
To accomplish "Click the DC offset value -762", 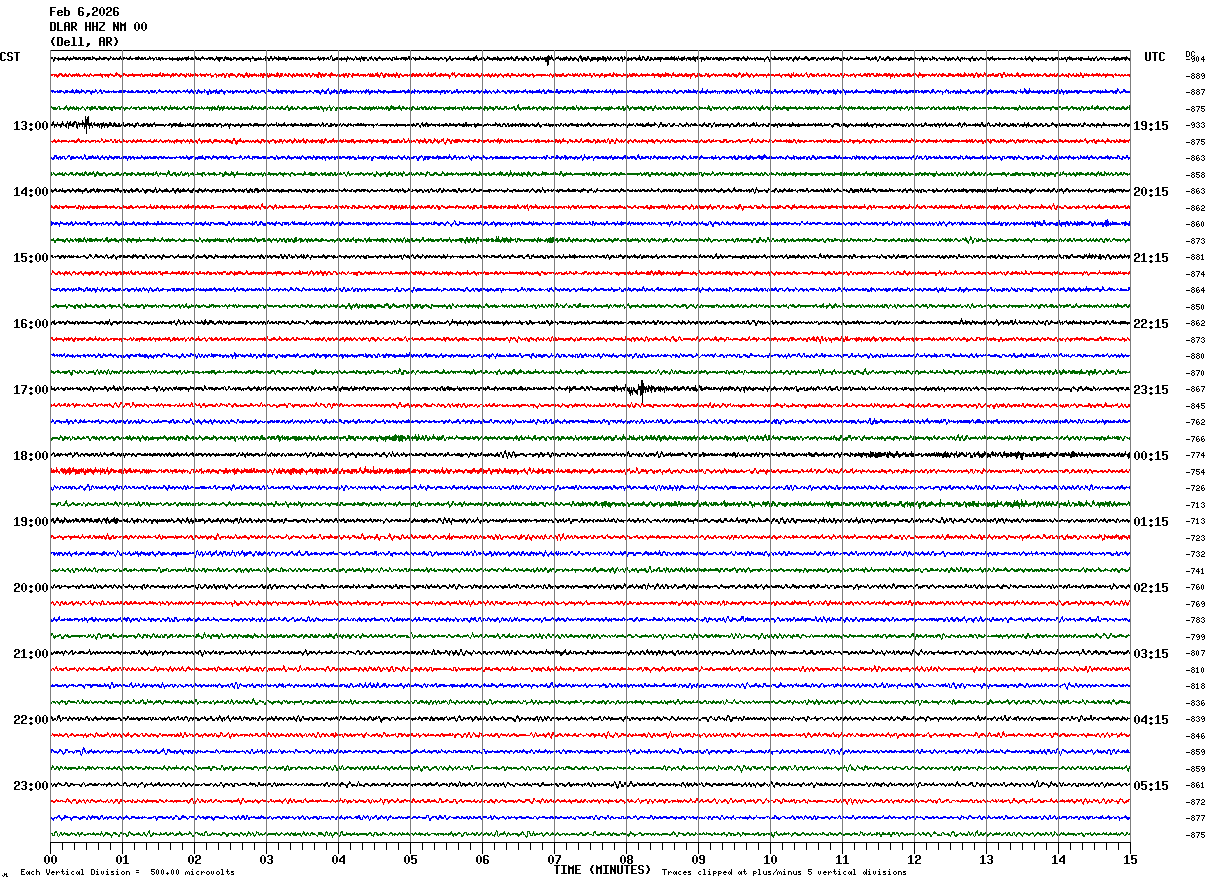I will coord(1195,423).
